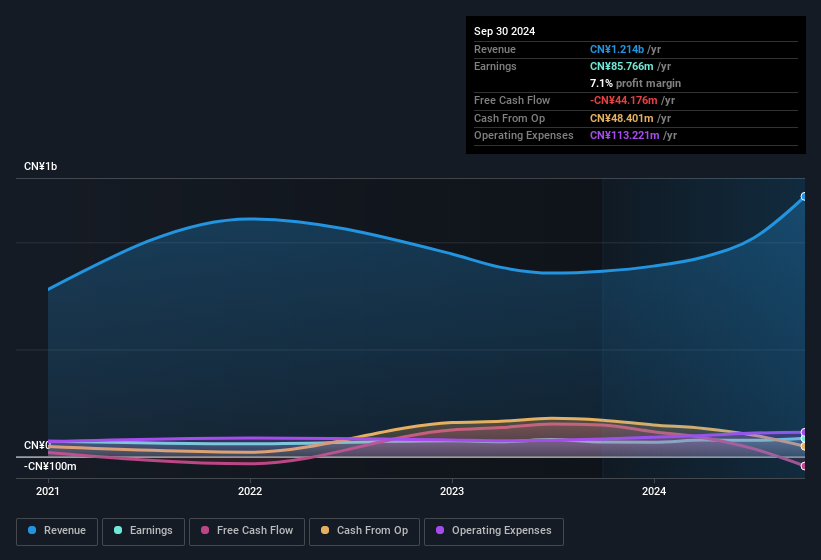Toggle the Free Cash Flow legend button

(247, 531)
